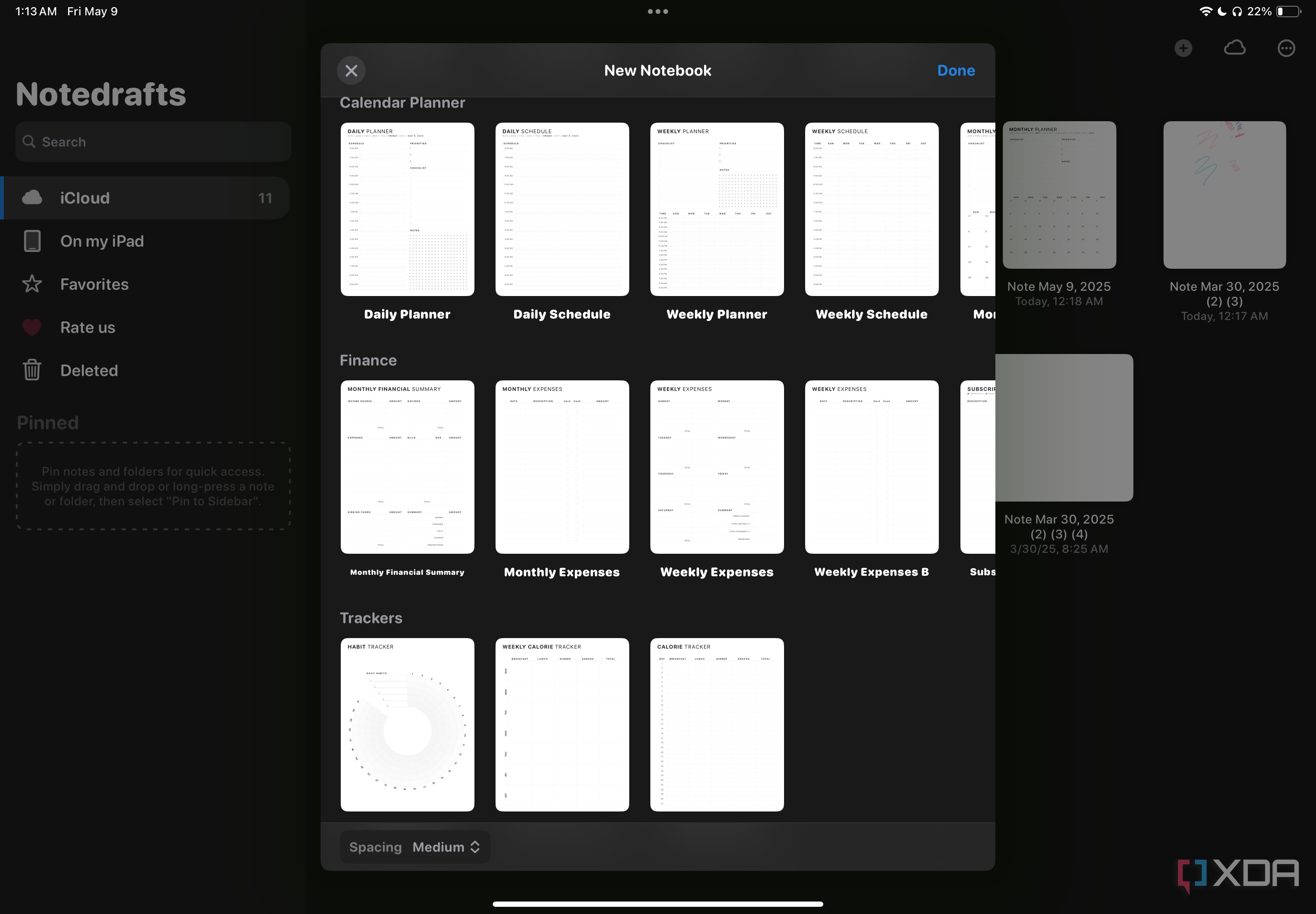
Task: Open the Spacing Medium selector
Action: coord(415,846)
